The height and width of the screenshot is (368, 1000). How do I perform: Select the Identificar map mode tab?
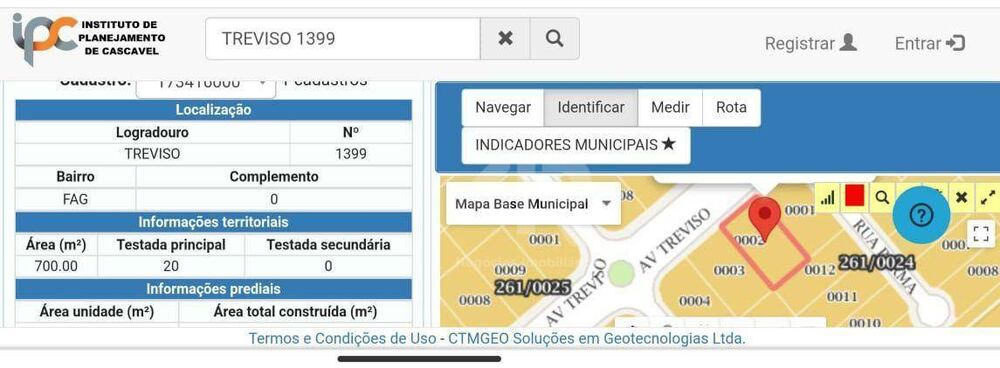coord(591,107)
